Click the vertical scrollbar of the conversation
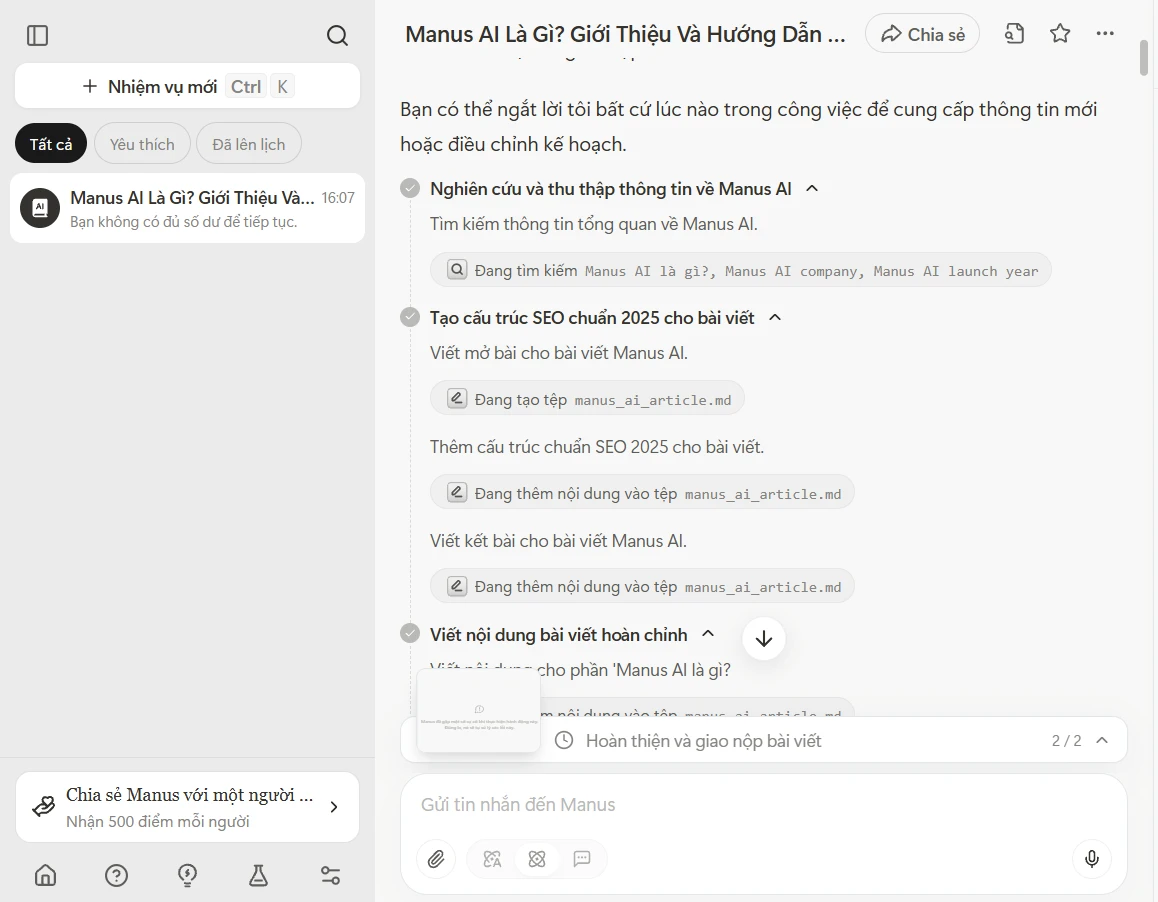This screenshot has height=902, width=1158. [1144, 58]
